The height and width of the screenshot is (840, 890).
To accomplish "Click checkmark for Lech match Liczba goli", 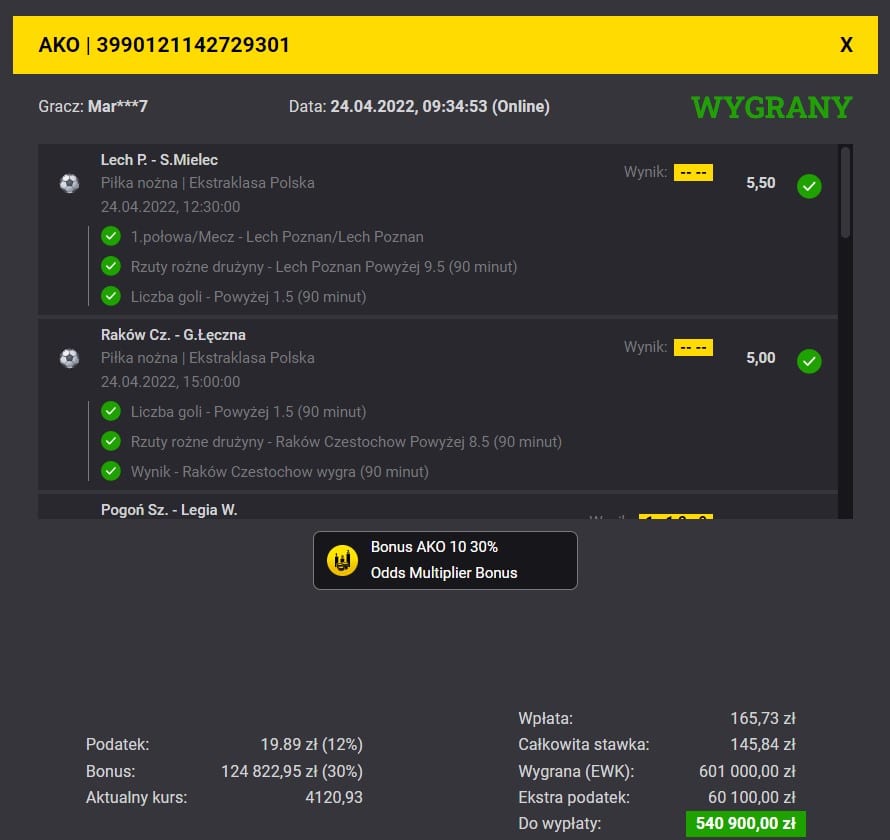I will point(111,297).
